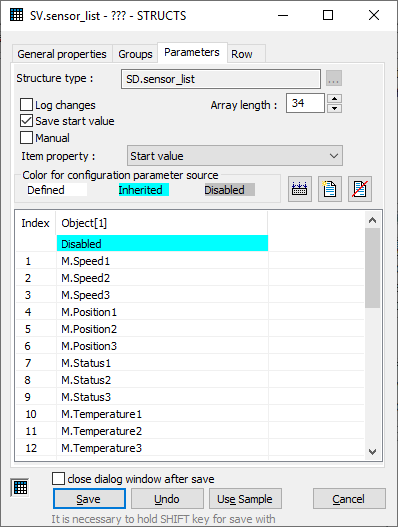The image size is (398, 527).
Task: Maximize the STRUCTS dialog window
Action: (328, 15)
